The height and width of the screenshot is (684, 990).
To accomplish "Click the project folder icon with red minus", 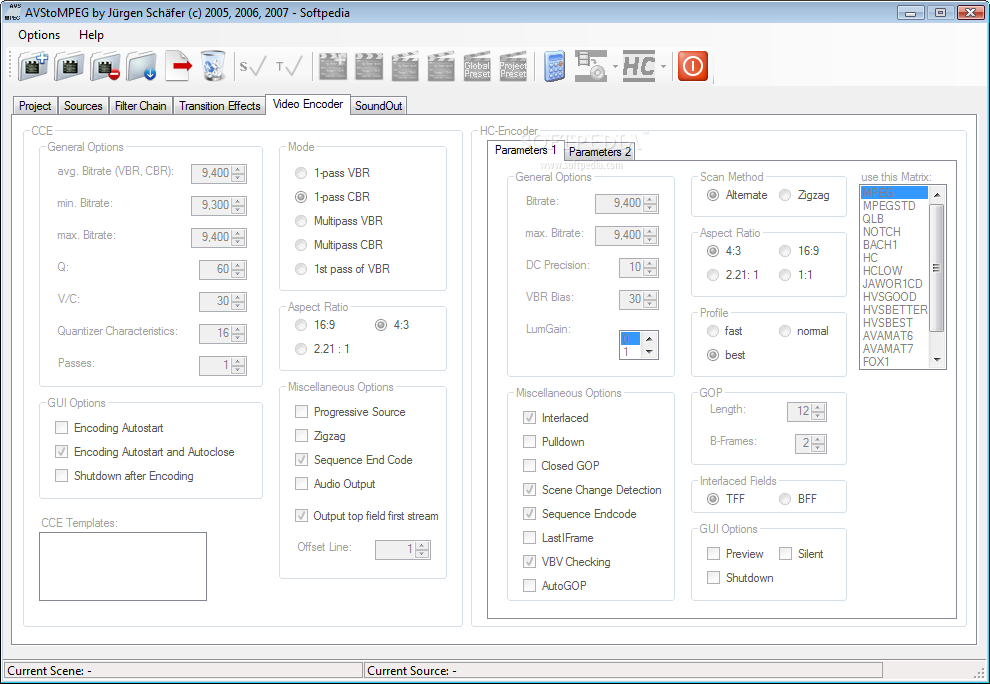I will (x=105, y=66).
